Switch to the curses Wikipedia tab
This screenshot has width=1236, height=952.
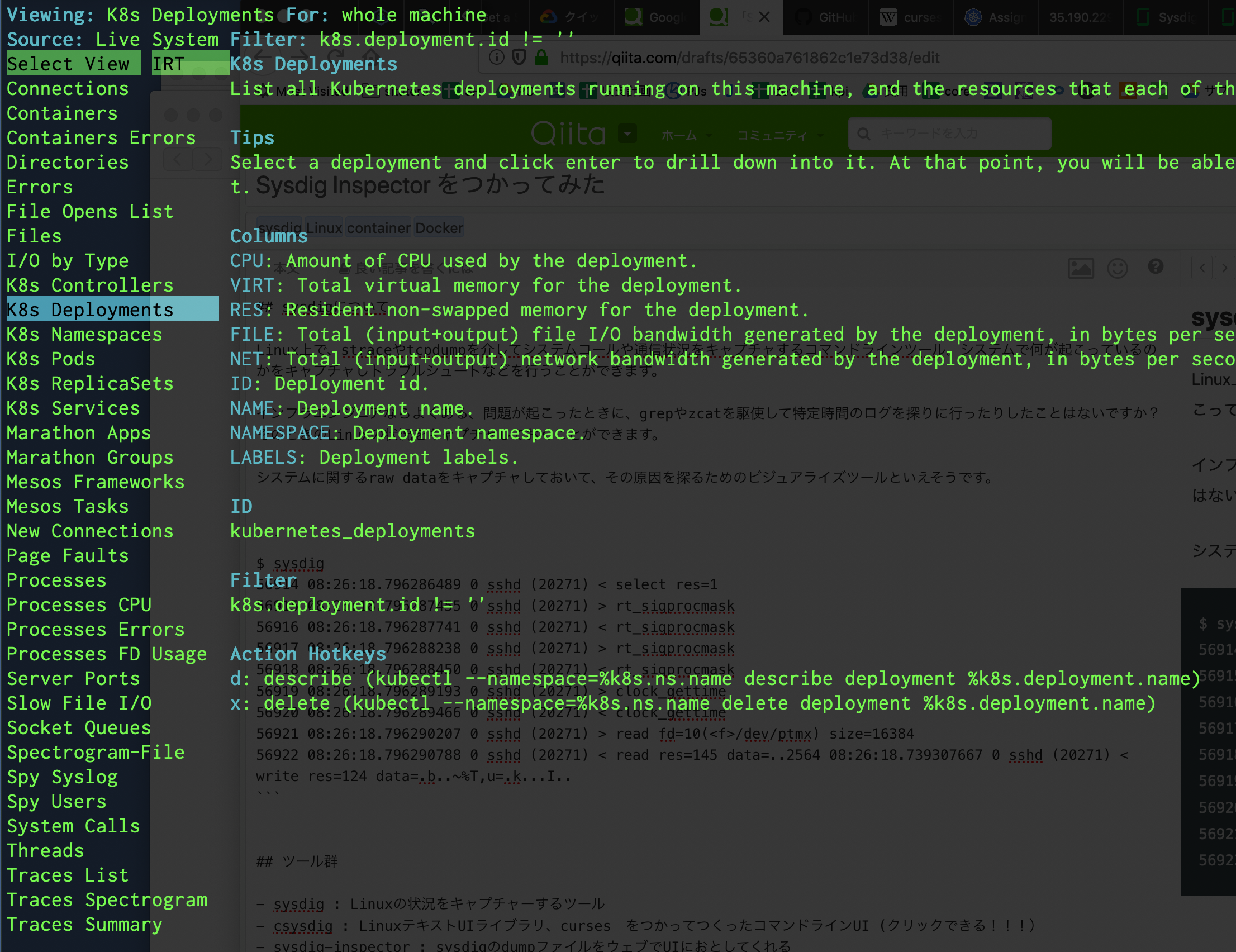[911, 17]
